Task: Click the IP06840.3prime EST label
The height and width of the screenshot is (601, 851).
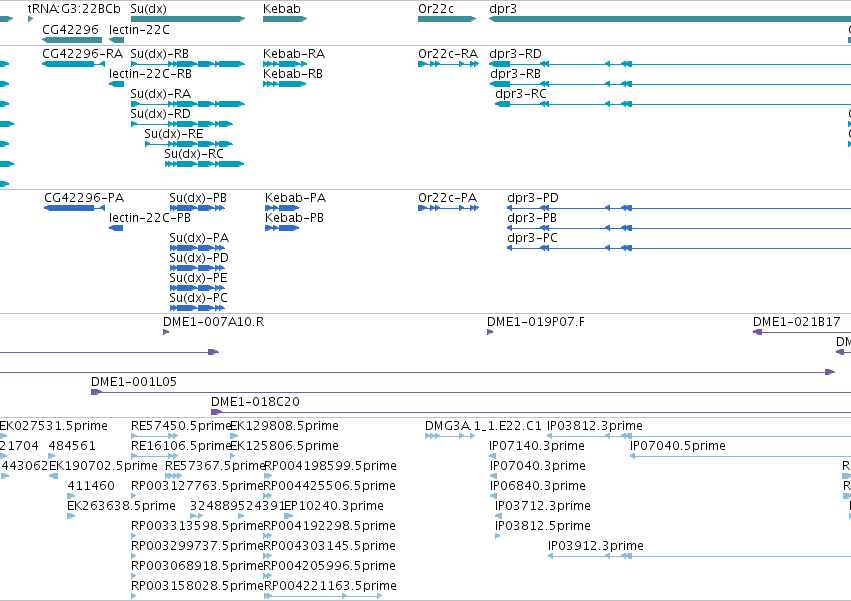Action: (538, 486)
